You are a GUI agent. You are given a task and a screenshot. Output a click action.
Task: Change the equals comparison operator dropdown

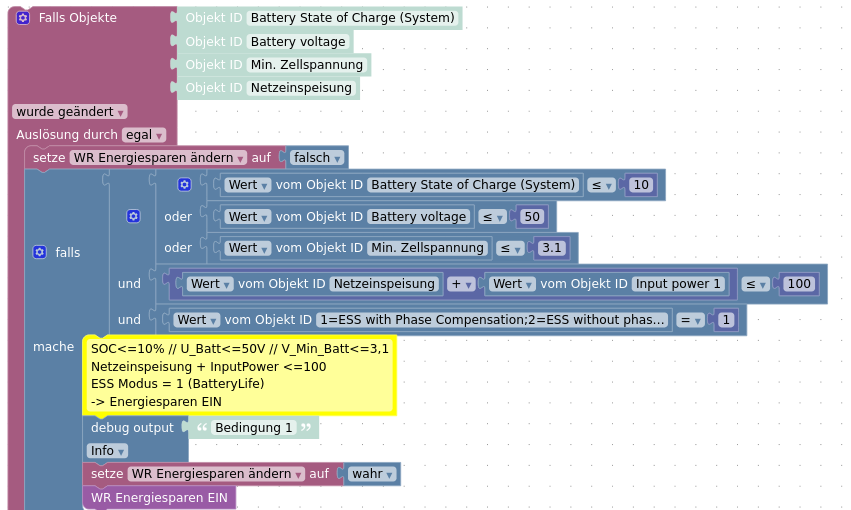tap(689, 320)
